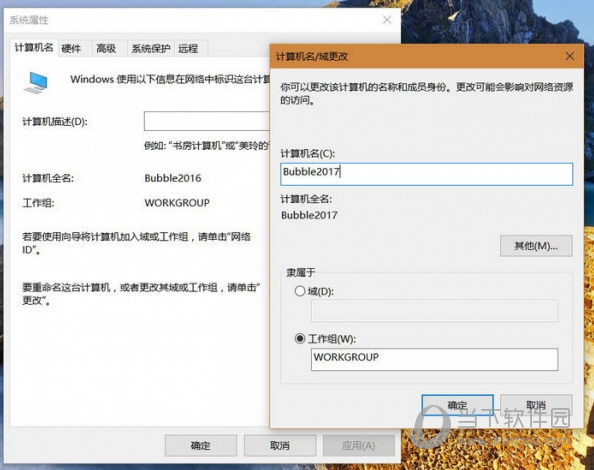Click the Bubble2016 full computer name text
The width and height of the screenshot is (594, 470).
(173, 178)
